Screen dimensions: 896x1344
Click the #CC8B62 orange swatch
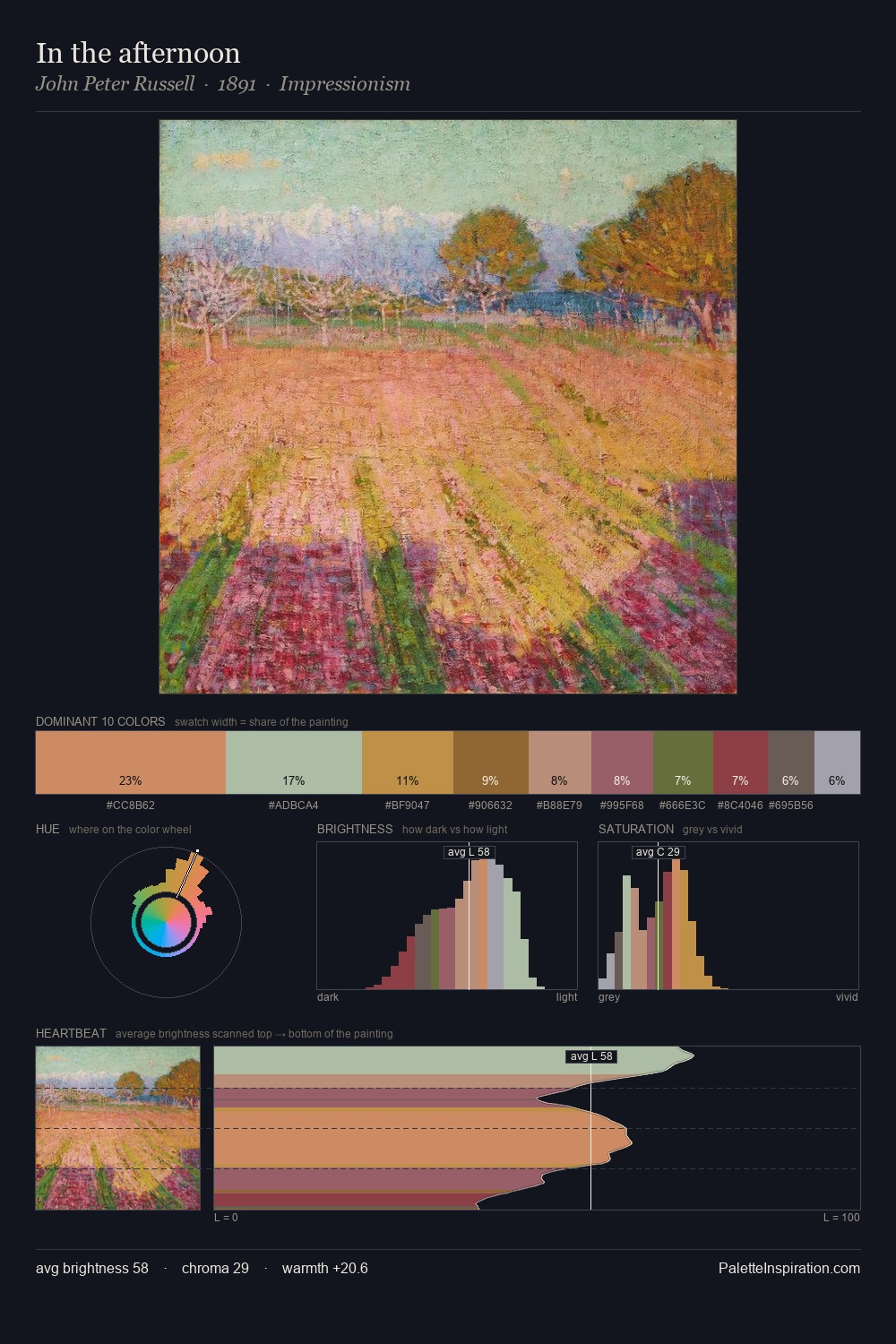(x=131, y=762)
